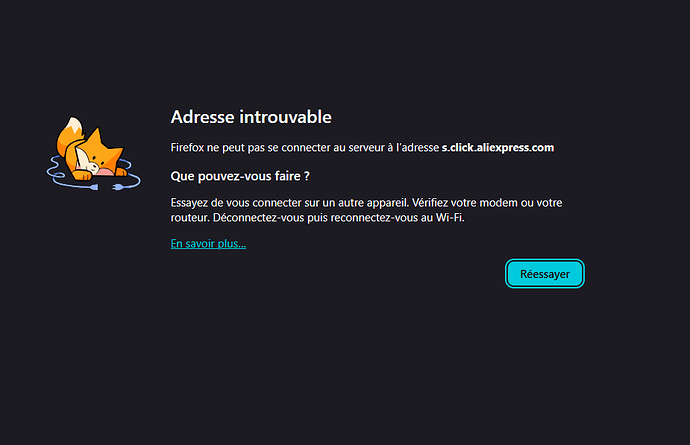This screenshot has height=445, width=690.
Task: Click the Réessayer button
Action: point(545,274)
